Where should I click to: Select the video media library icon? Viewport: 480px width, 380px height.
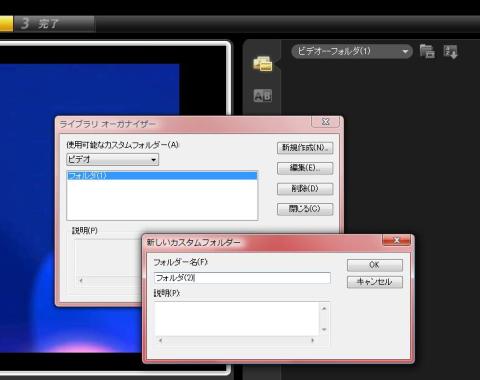click(263, 63)
